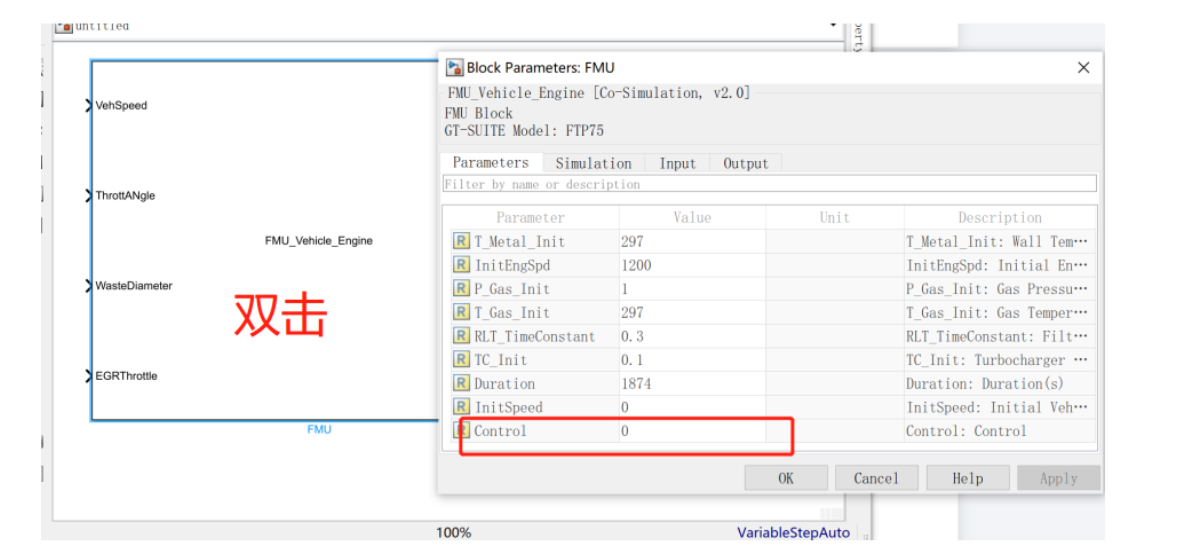Image resolution: width=1180 pixels, height=552 pixels.
Task: Click the R icon of TC_Init parameter
Action: (x=461, y=360)
